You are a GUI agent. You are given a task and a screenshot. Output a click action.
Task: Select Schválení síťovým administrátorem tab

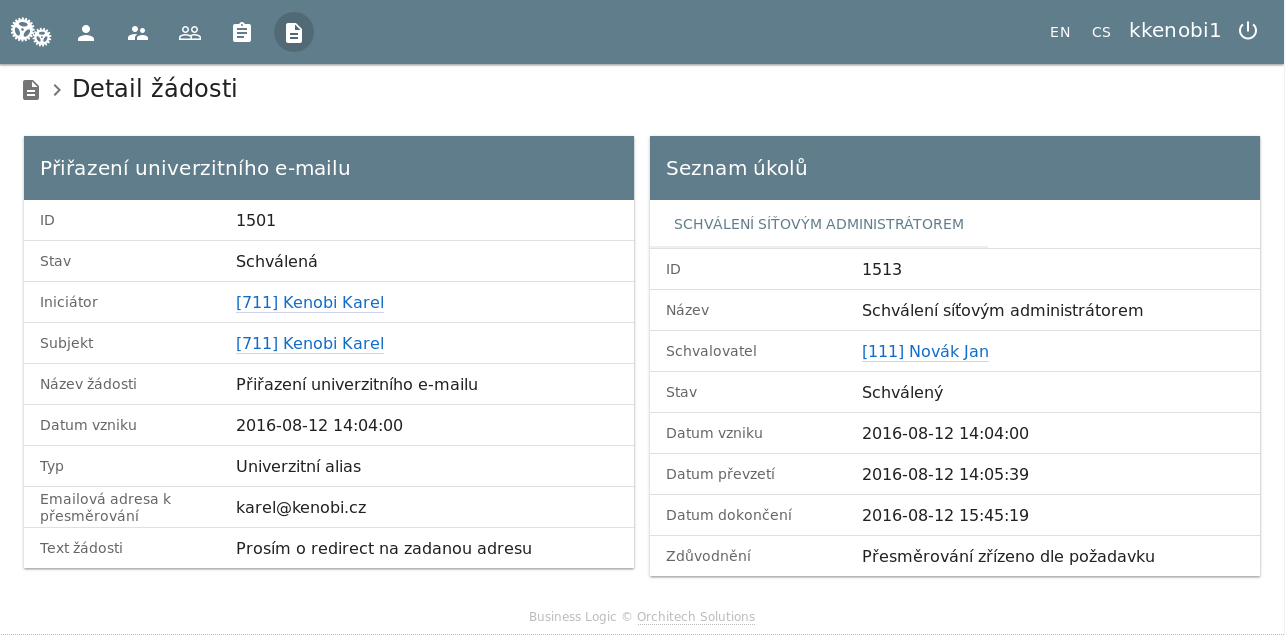[x=819, y=224]
